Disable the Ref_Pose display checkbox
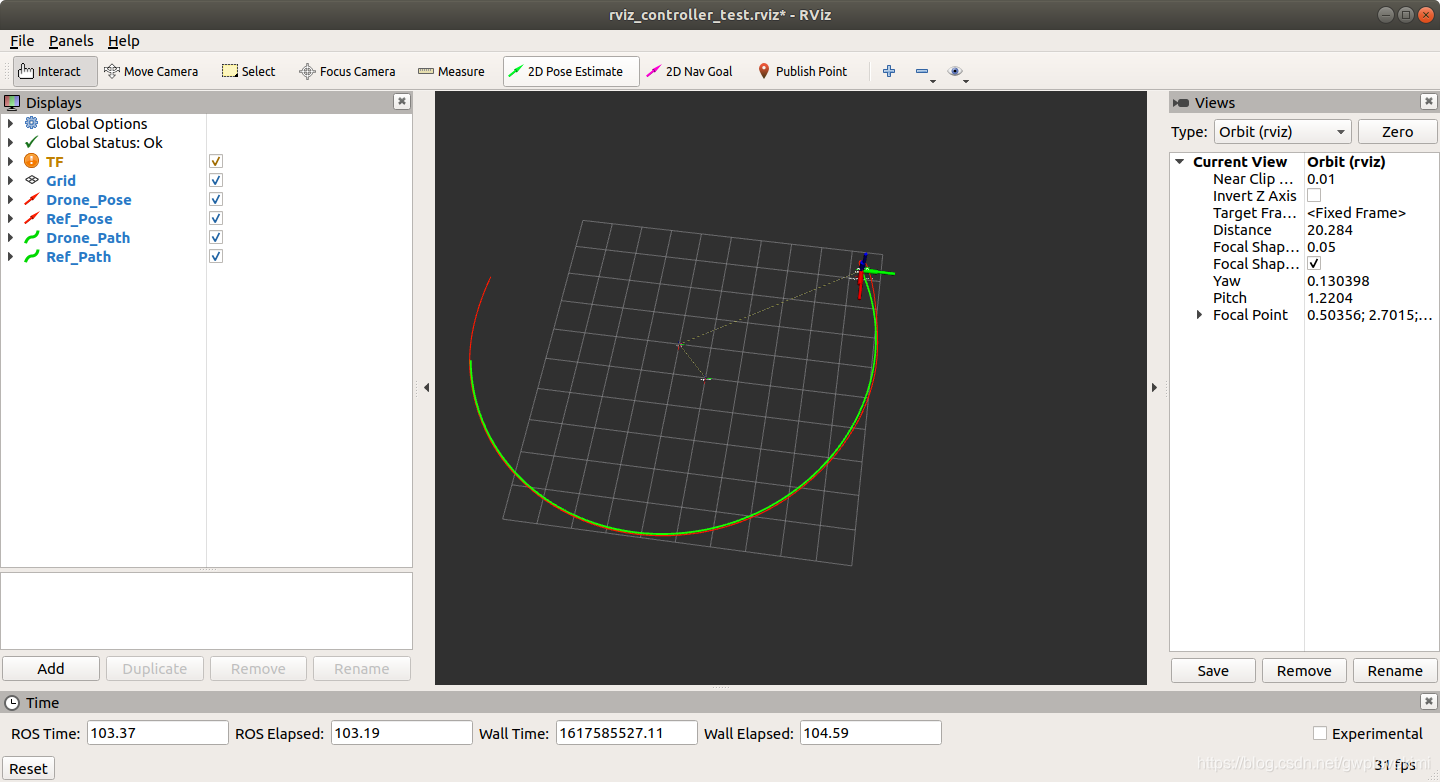 point(216,218)
